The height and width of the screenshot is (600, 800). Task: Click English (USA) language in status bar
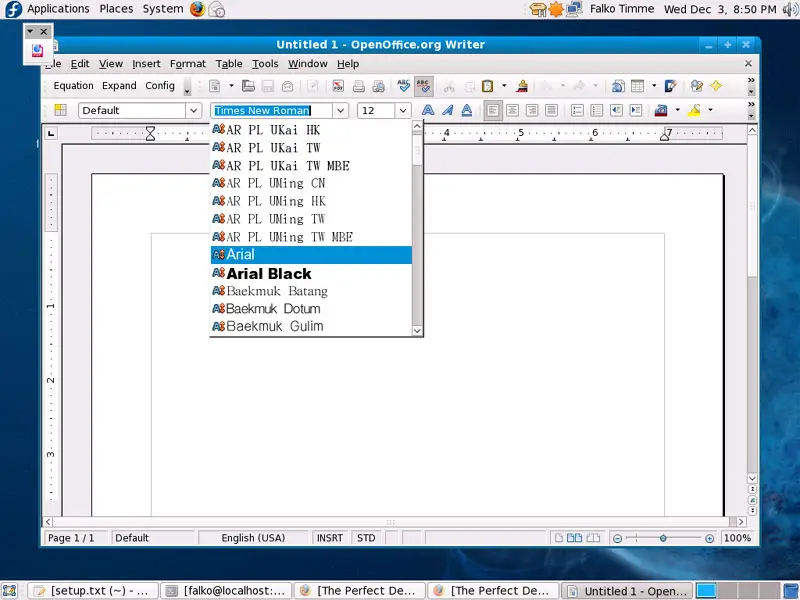pos(253,538)
